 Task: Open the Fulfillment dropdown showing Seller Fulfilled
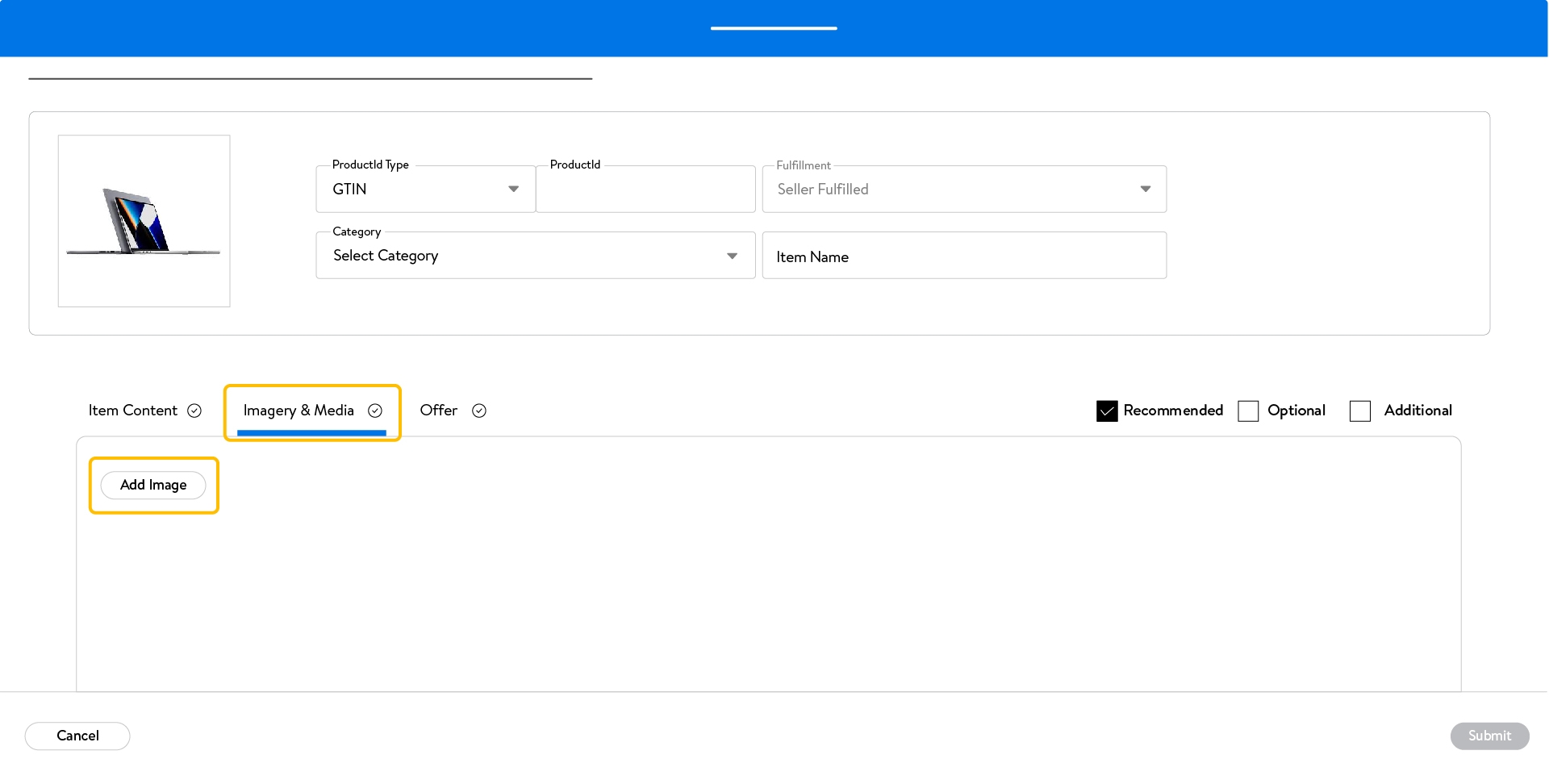point(964,189)
